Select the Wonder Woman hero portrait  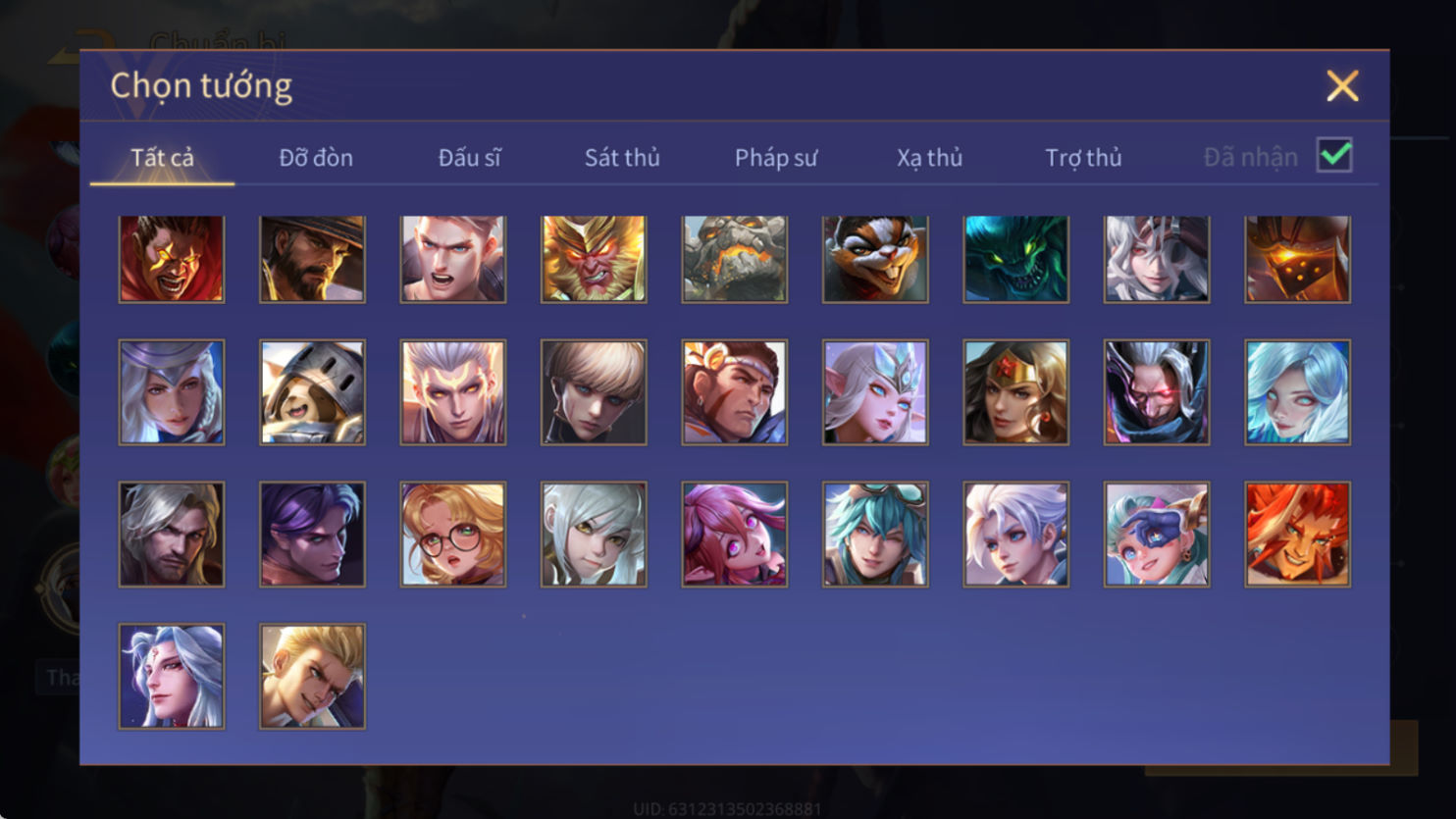1015,392
